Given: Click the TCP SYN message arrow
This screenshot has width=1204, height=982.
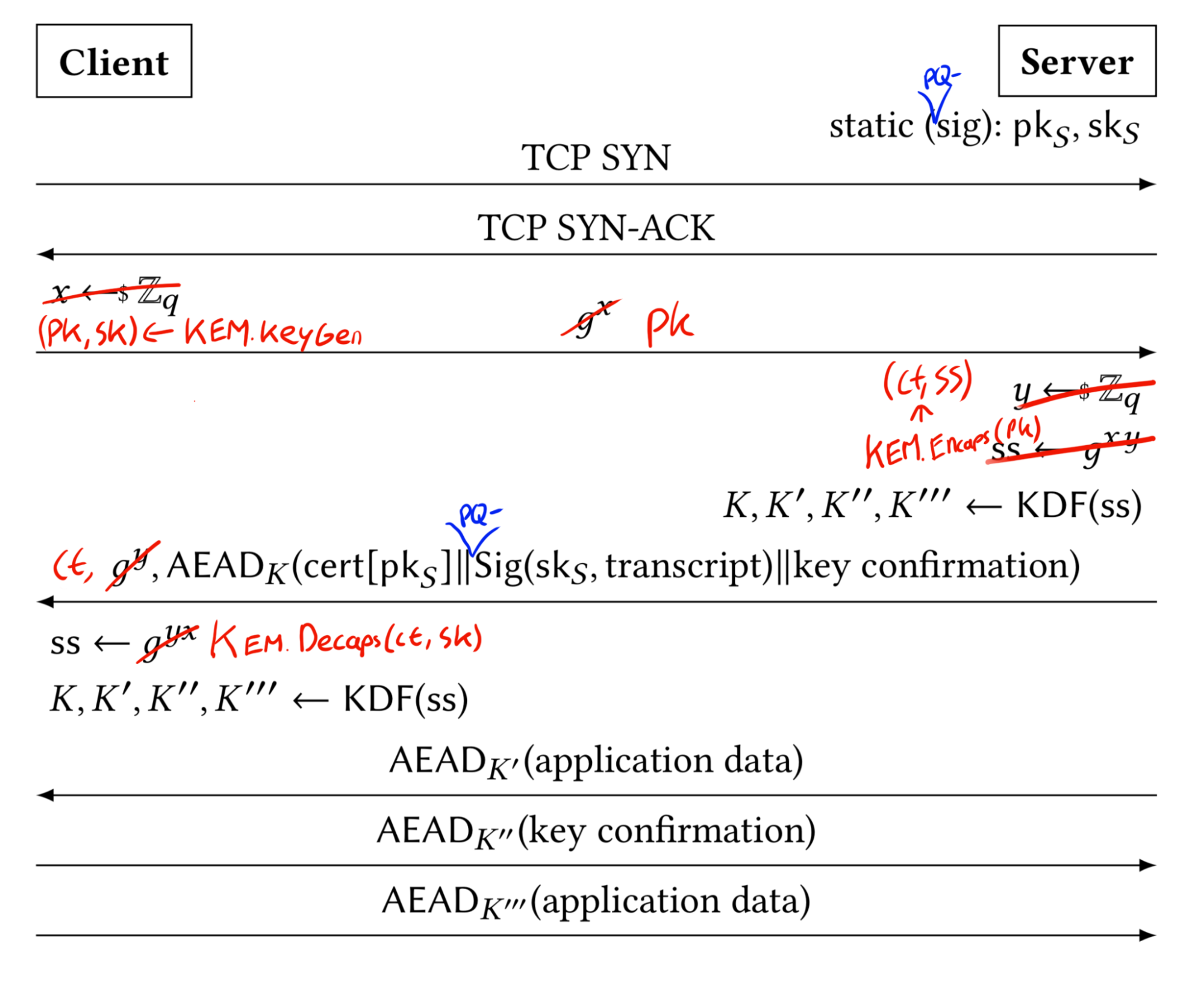Looking at the screenshot, I should 602,175.
